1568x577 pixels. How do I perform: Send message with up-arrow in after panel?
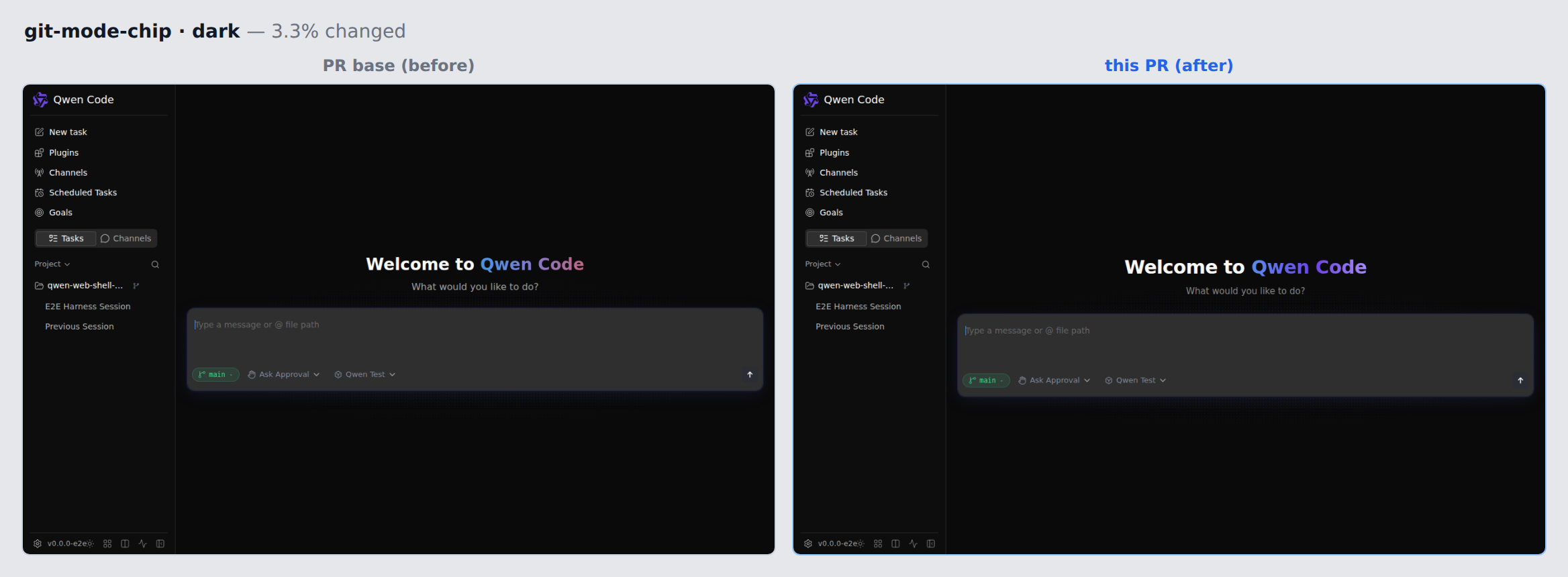[1520, 380]
